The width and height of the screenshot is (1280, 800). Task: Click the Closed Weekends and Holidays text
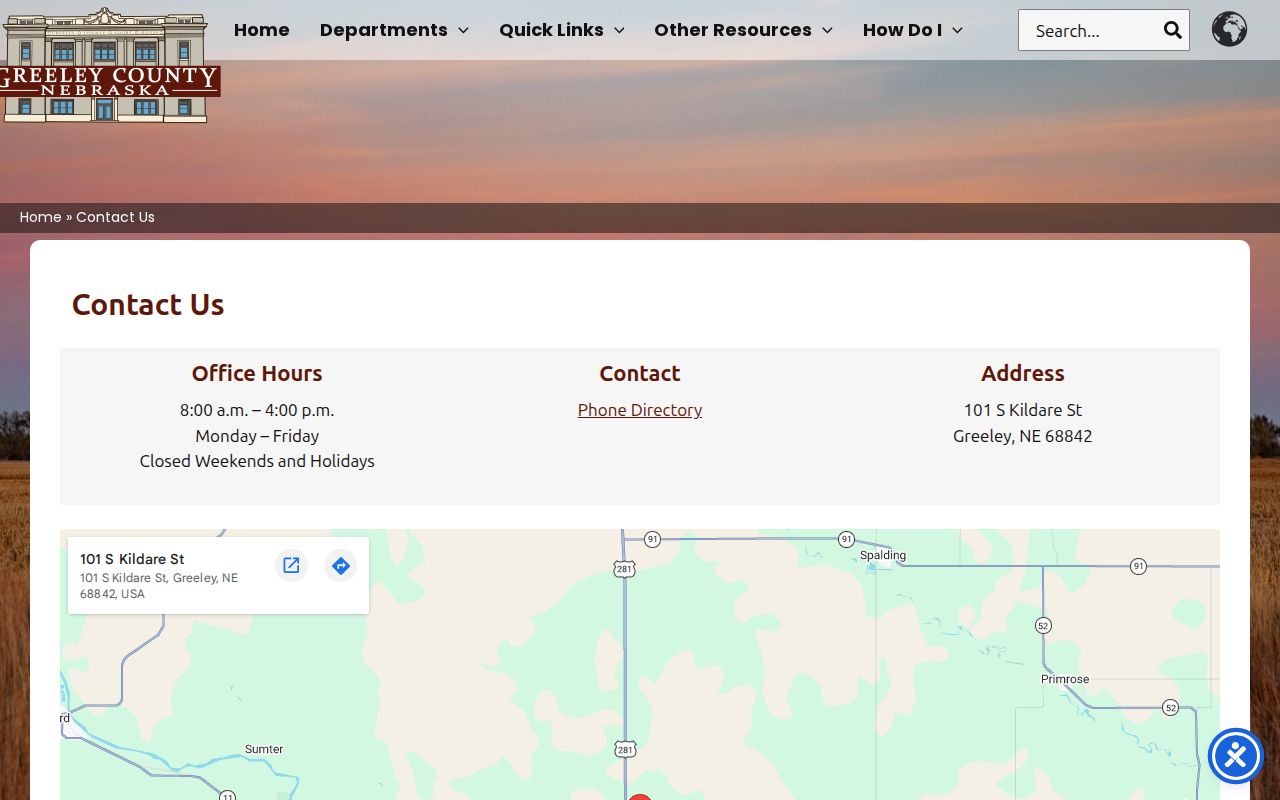(x=257, y=461)
